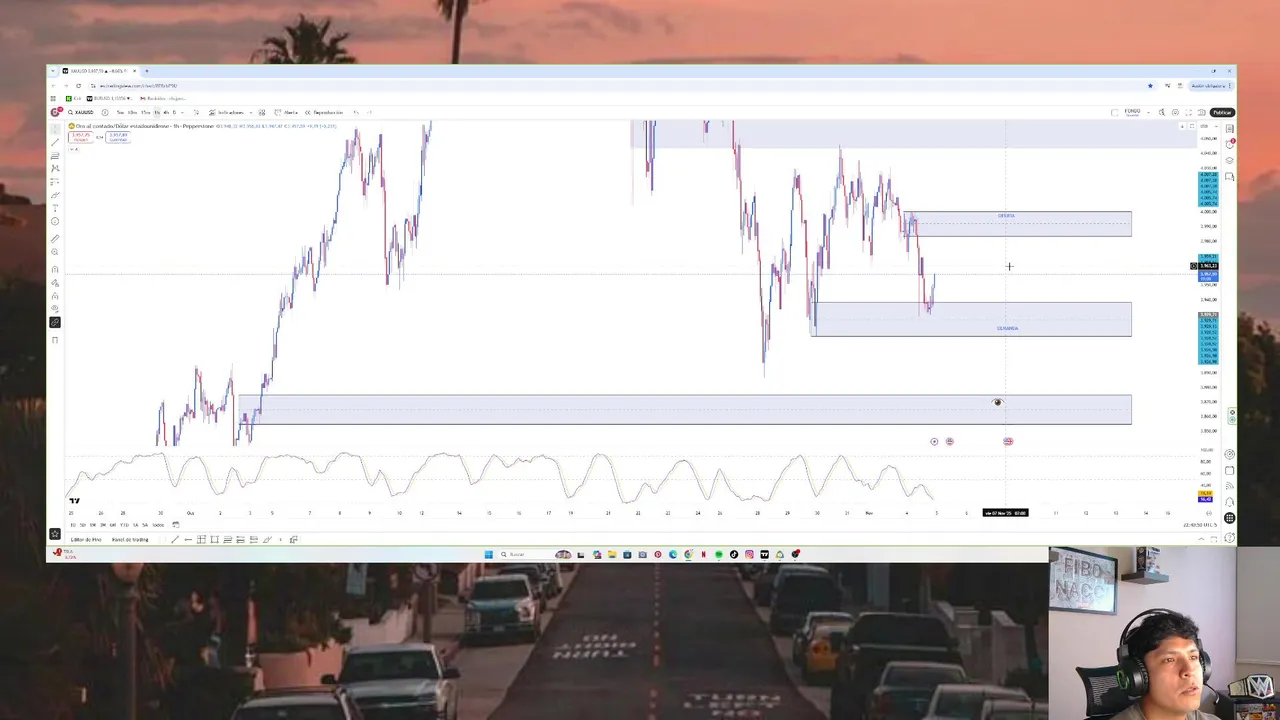Click the OFERTA supply zone label
Viewport: 1280px width, 720px height.
pos(1006,216)
